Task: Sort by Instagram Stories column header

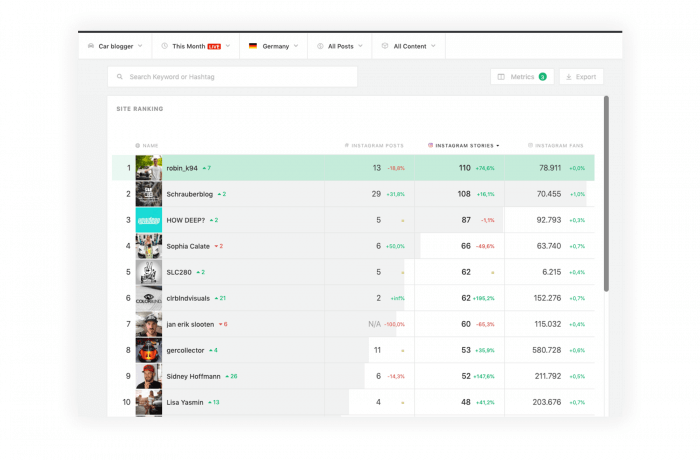Action: (x=463, y=146)
